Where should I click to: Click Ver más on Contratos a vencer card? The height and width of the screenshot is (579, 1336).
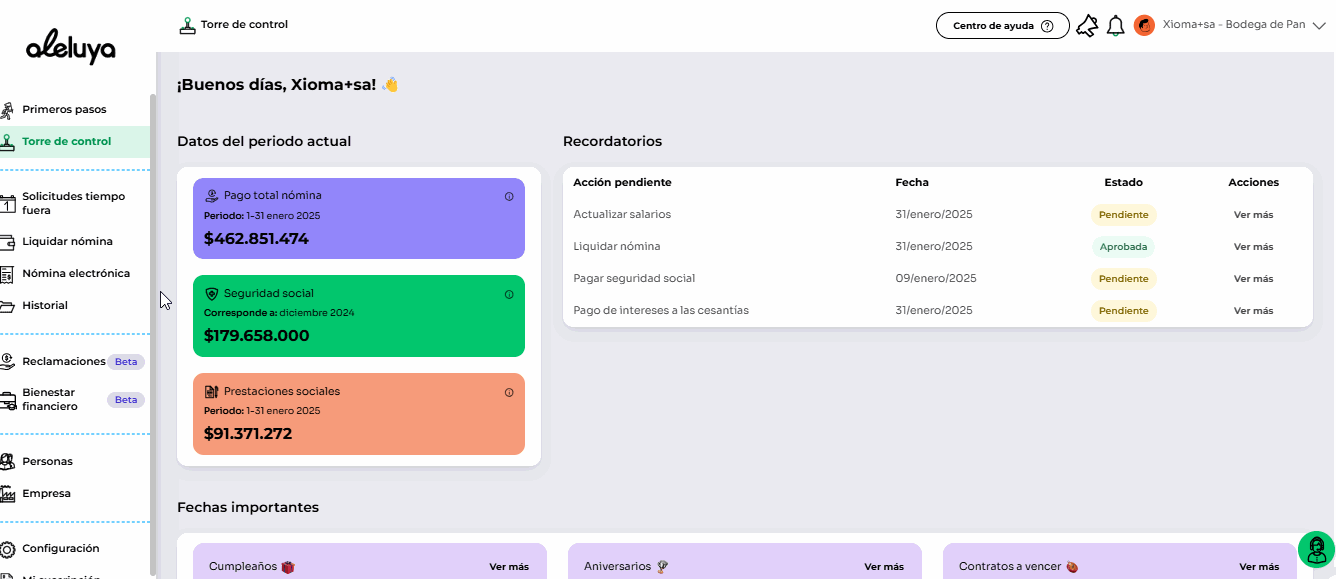tap(1259, 567)
